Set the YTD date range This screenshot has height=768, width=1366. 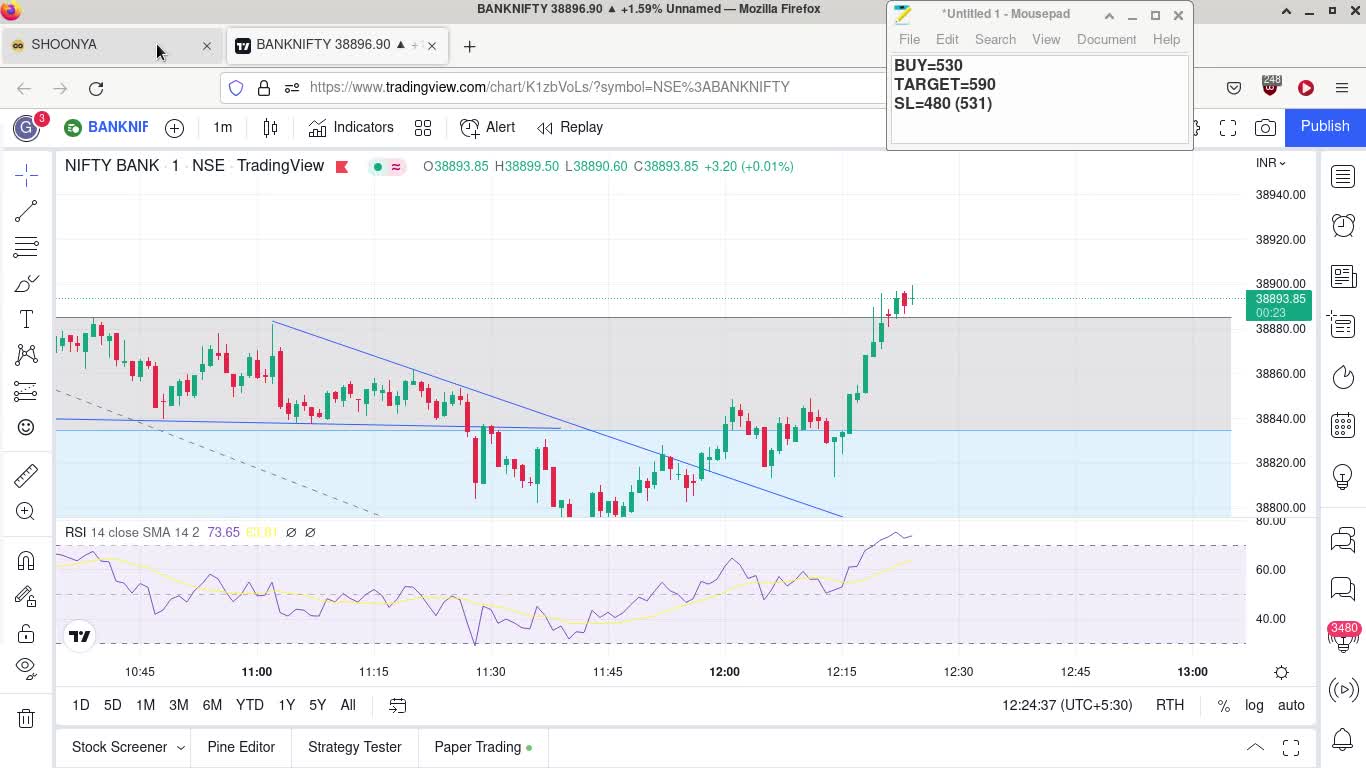coord(249,705)
